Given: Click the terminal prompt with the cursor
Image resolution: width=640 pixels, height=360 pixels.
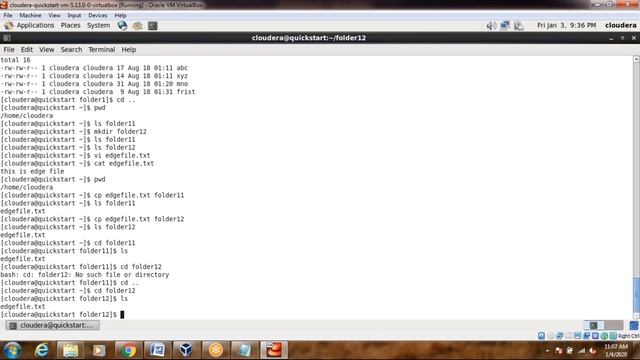Looking at the screenshot, I should point(62,315).
